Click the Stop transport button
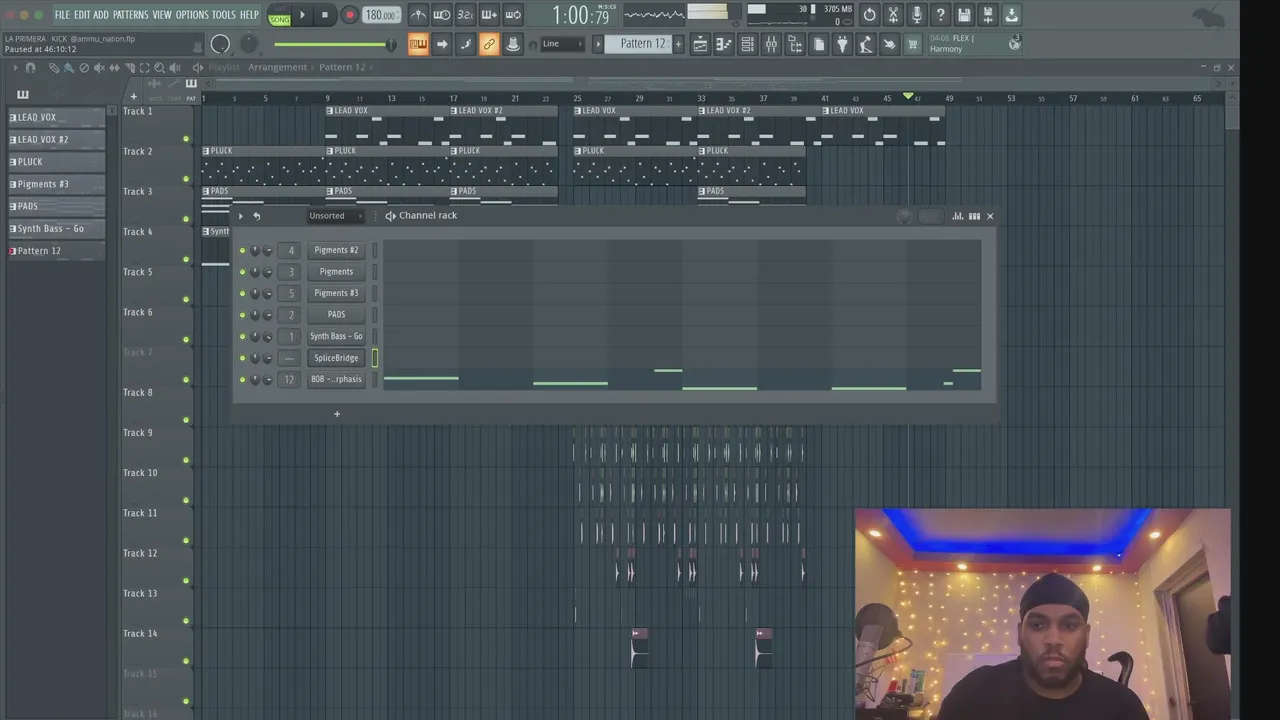 coord(324,15)
